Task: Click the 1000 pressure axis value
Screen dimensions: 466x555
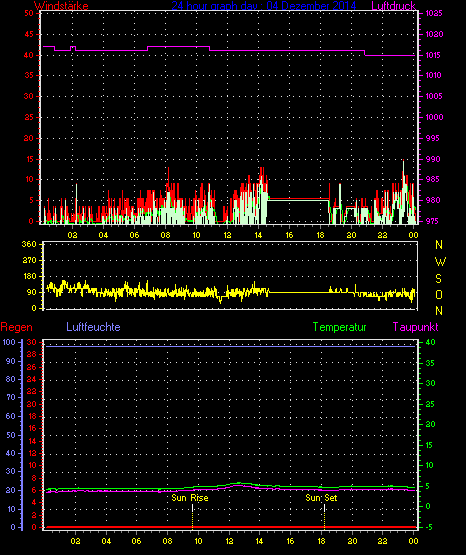Action: point(434,117)
